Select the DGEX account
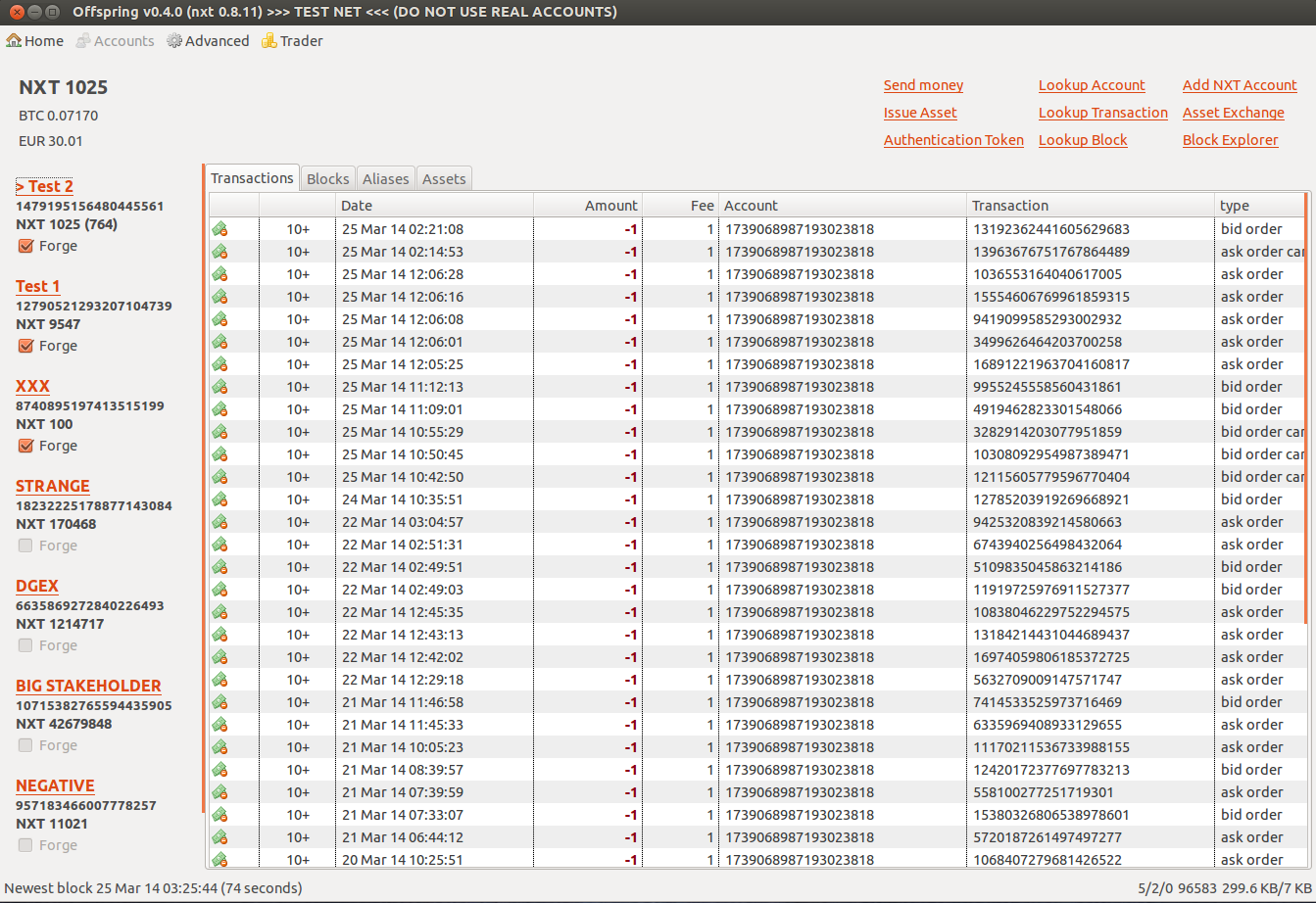The image size is (1316, 903). [37, 586]
